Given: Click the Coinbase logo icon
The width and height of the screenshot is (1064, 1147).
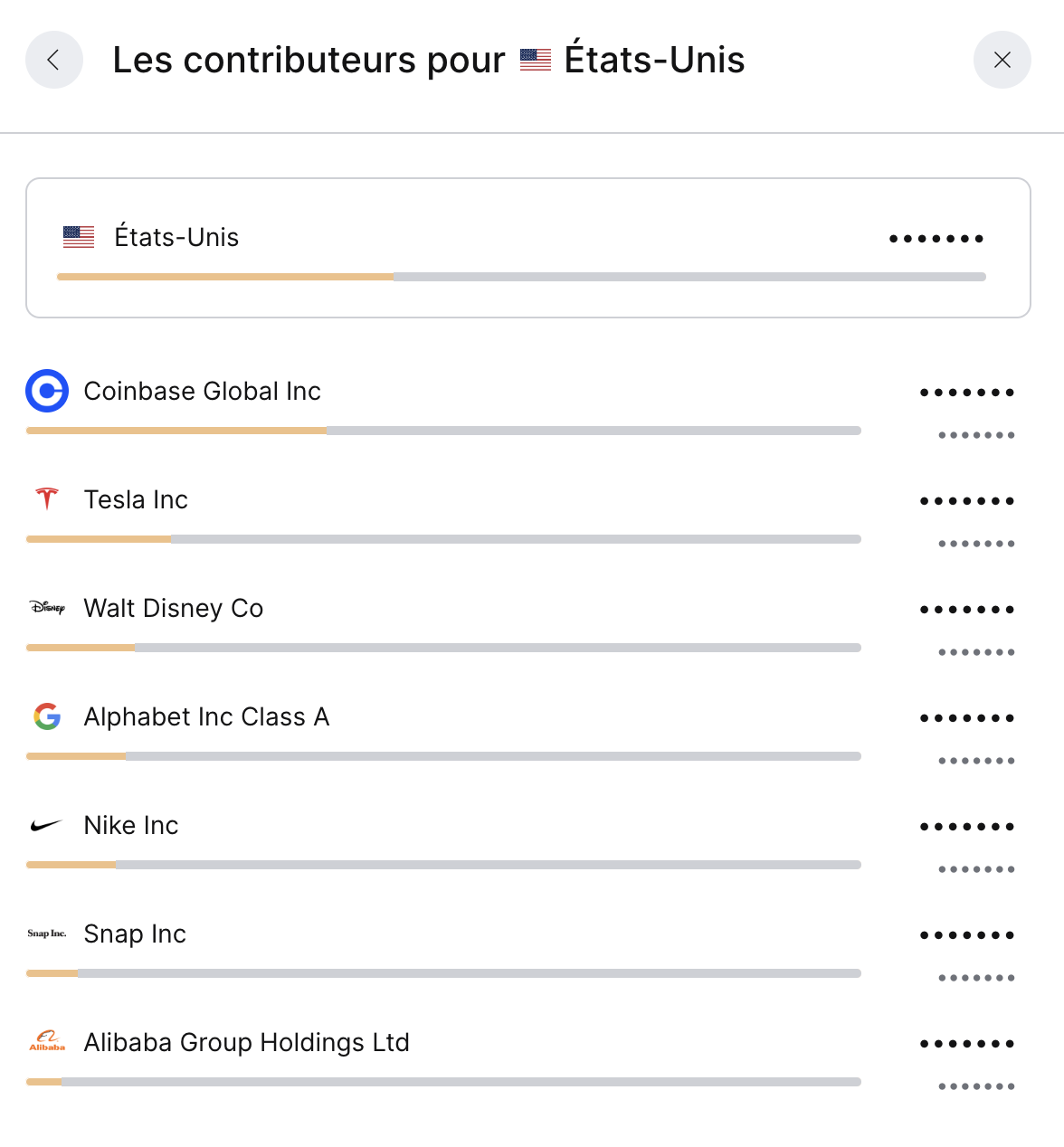Looking at the screenshot, I should click(47, 391).
